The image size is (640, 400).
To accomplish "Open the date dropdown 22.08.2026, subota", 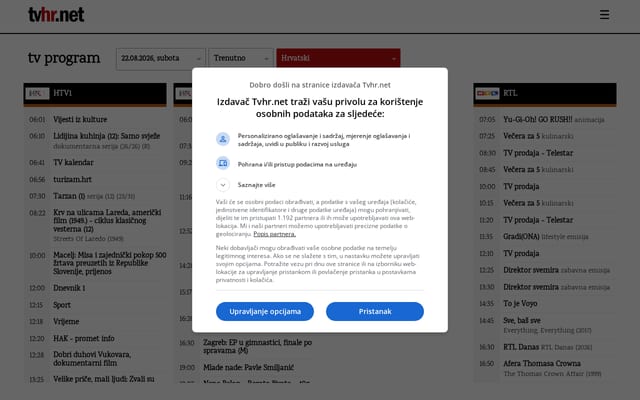I will pos(160,58).
